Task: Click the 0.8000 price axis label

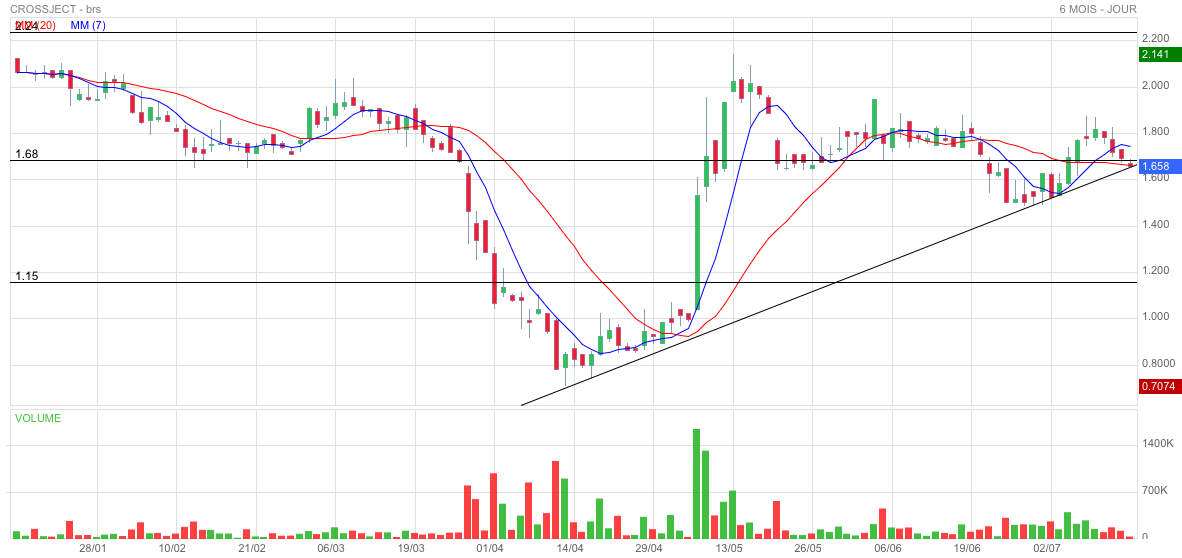Action: click(x=1158, y=363)
